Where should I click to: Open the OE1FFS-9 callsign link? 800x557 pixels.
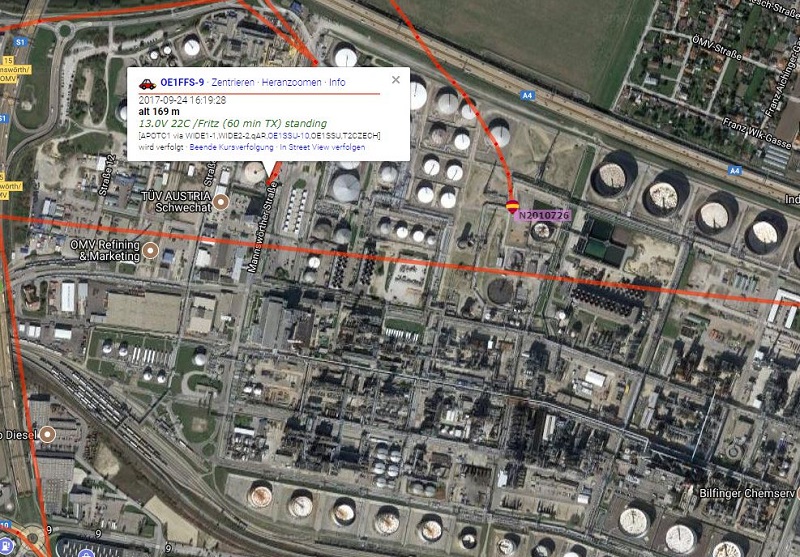tap(182, 82)
